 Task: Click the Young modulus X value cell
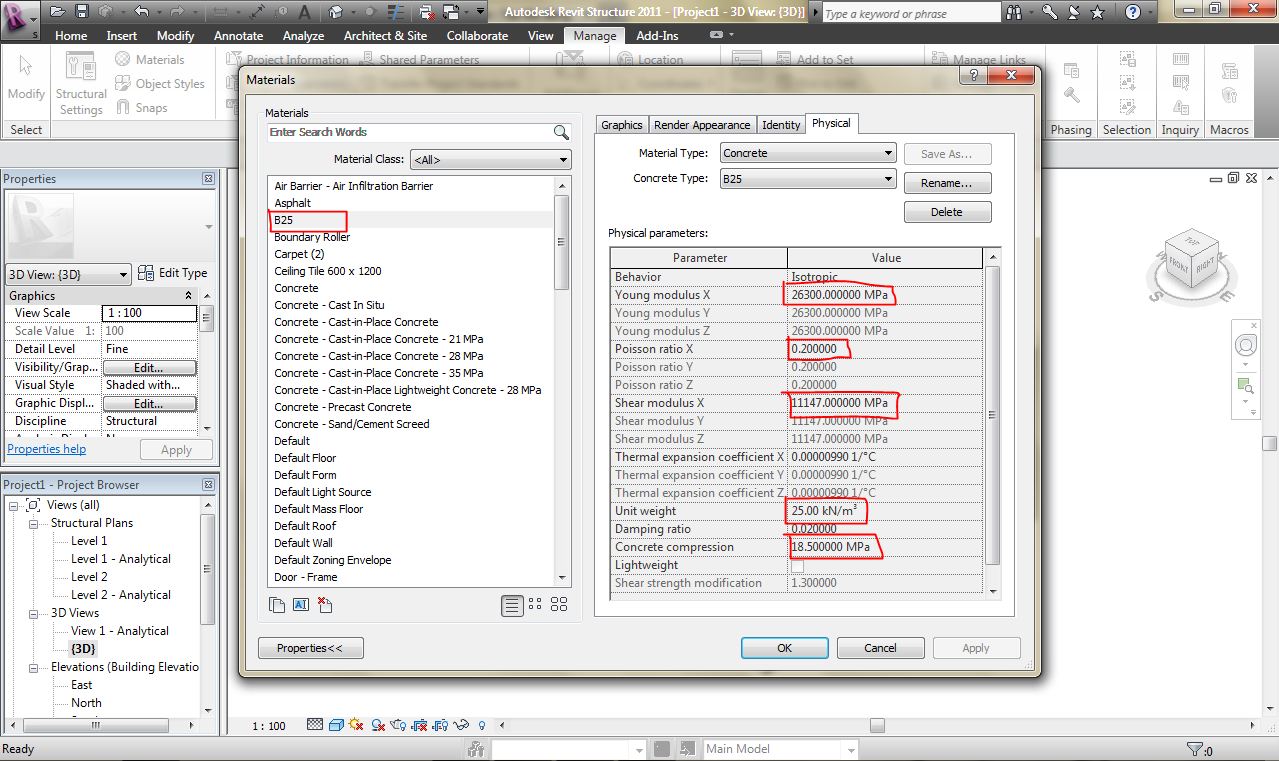click(885, 295)
